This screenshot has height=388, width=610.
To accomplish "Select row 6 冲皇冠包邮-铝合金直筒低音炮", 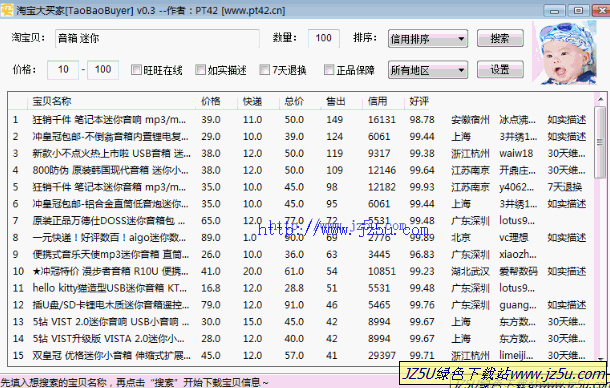I will (301, 204).
